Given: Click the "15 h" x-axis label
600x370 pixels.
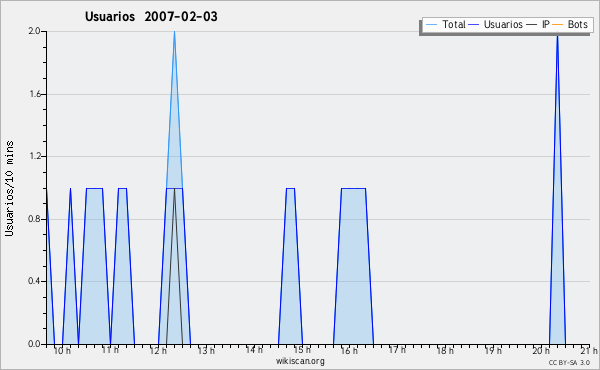Looking at the screenshot, I should 302,350.
